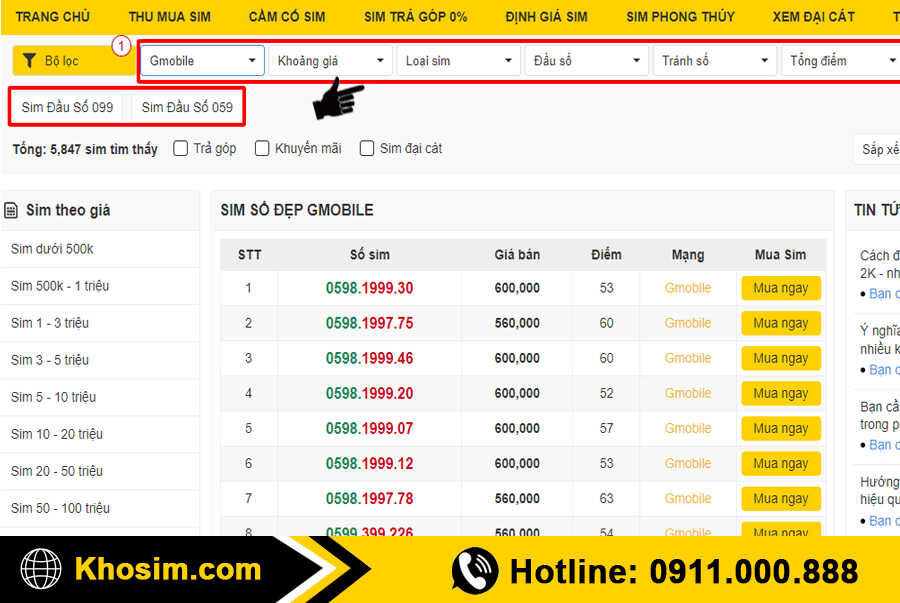Click the globe icon next to Khosim.com
The image size is (900, 603).
[41, 570]
